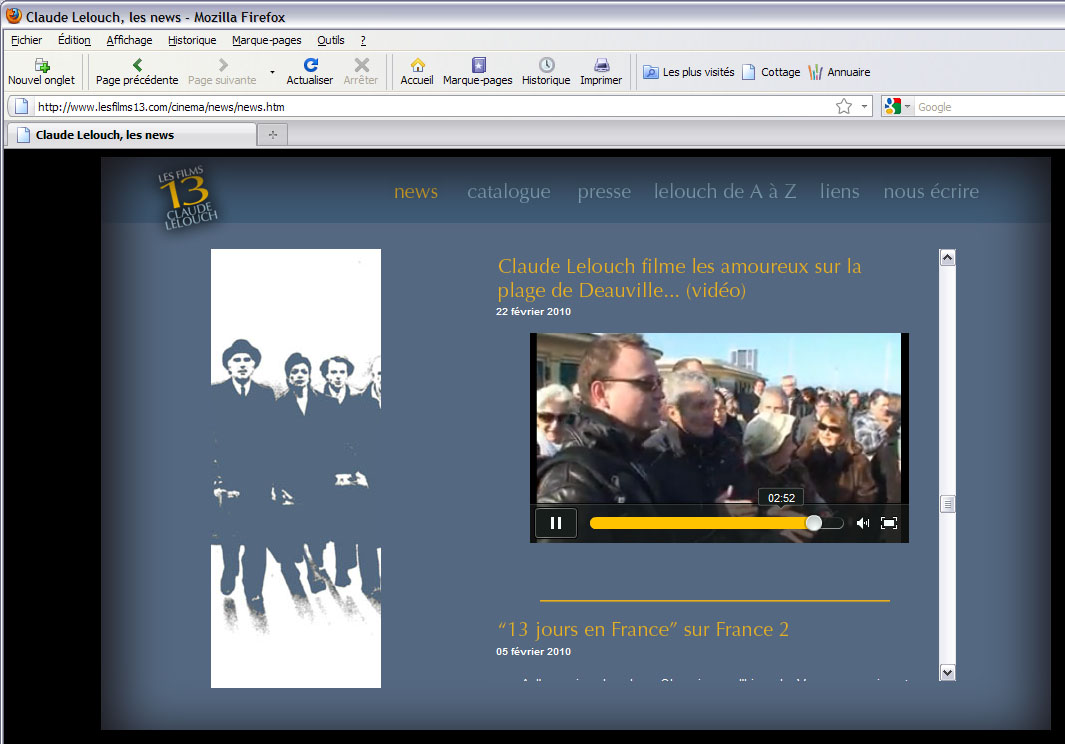The image size is (1065, 744).
Task: Click the video progress slider handle
Action: [814, 522]
